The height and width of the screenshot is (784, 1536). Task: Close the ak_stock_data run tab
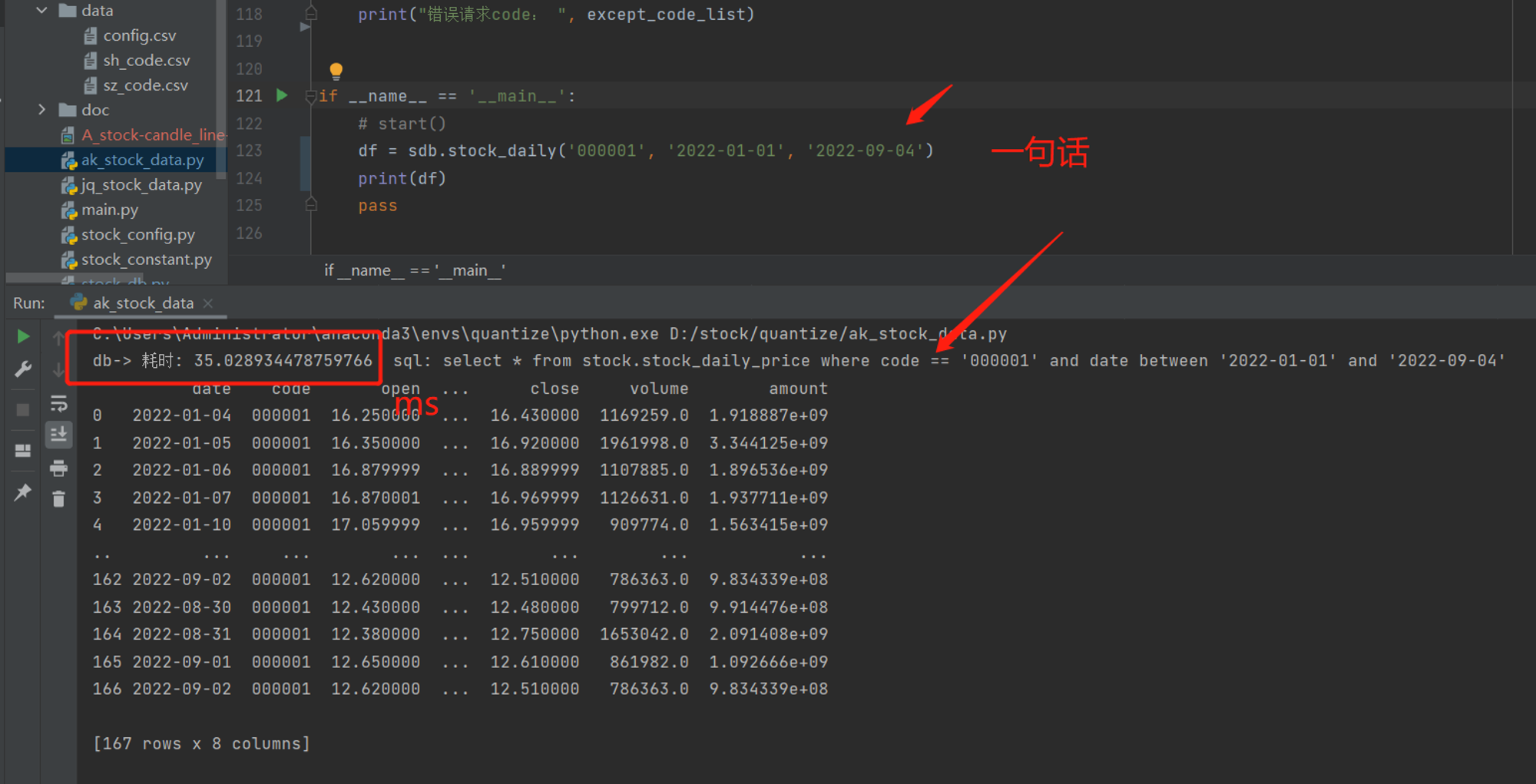click(x=208, y=303)
